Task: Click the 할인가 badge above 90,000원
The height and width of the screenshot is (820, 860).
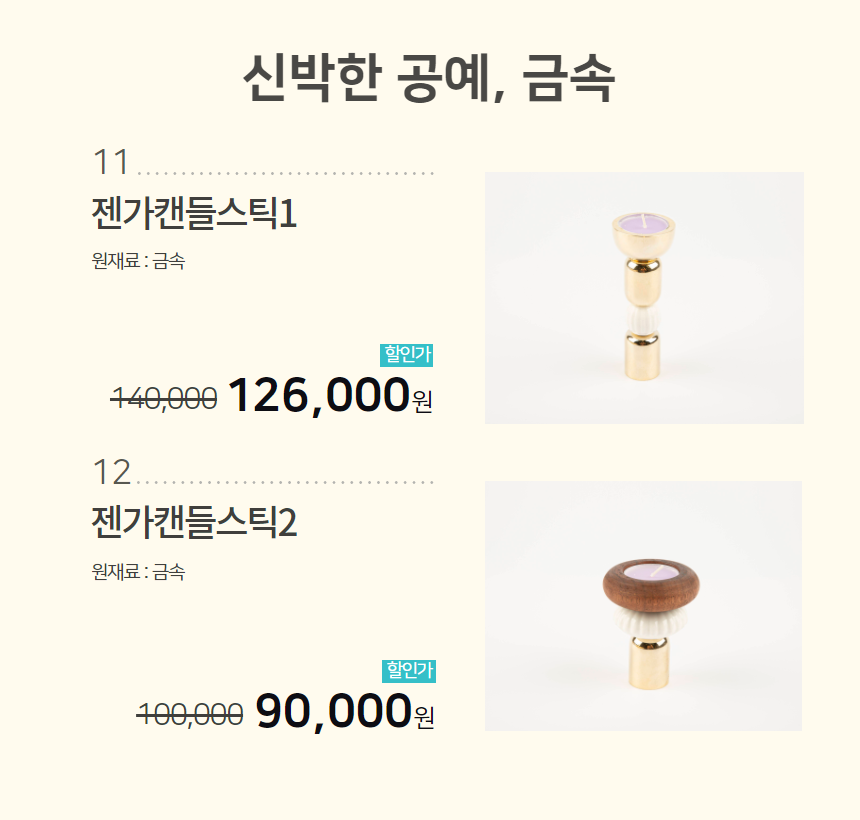Action: [409, 671]
